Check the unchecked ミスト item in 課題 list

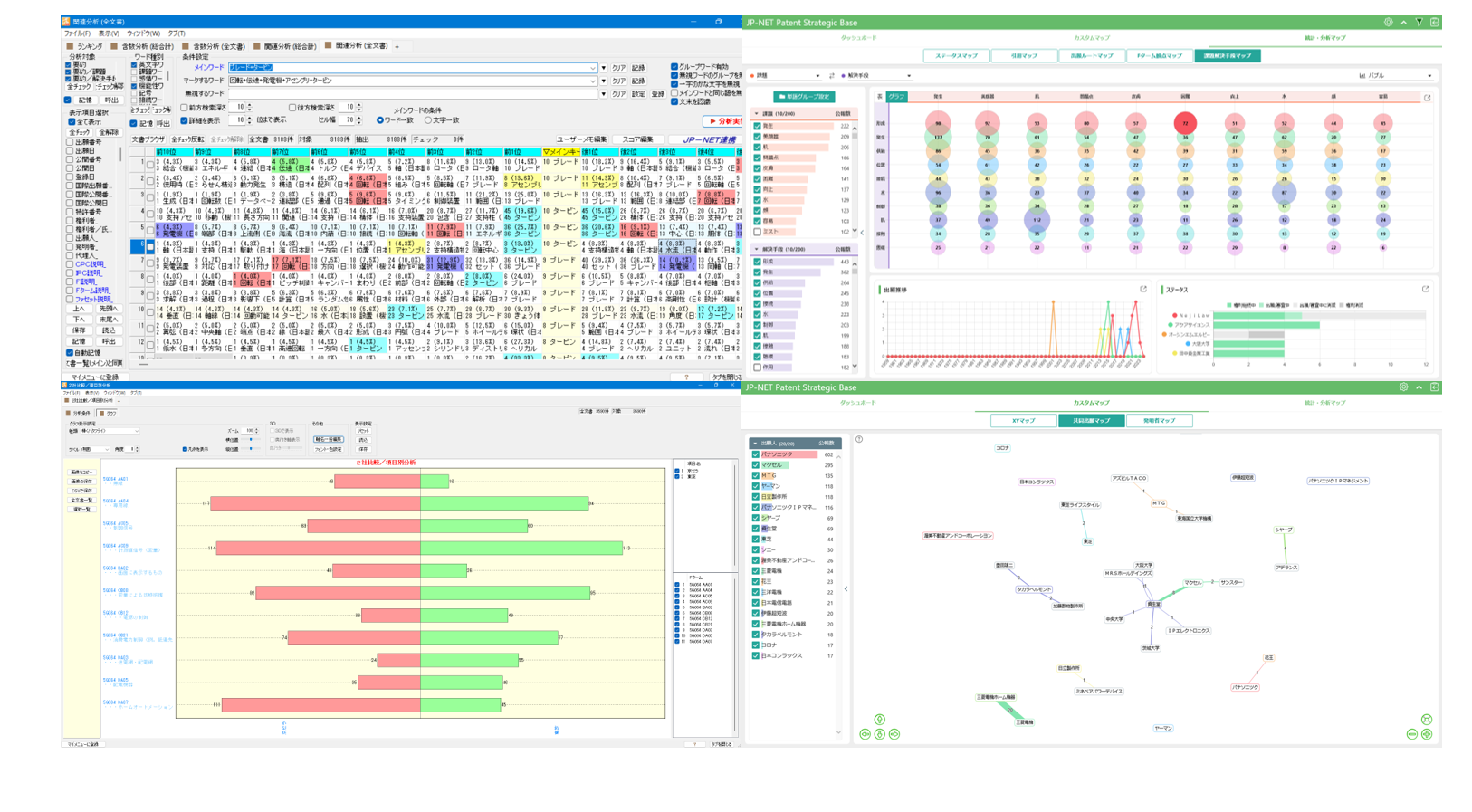coord(758,232)
